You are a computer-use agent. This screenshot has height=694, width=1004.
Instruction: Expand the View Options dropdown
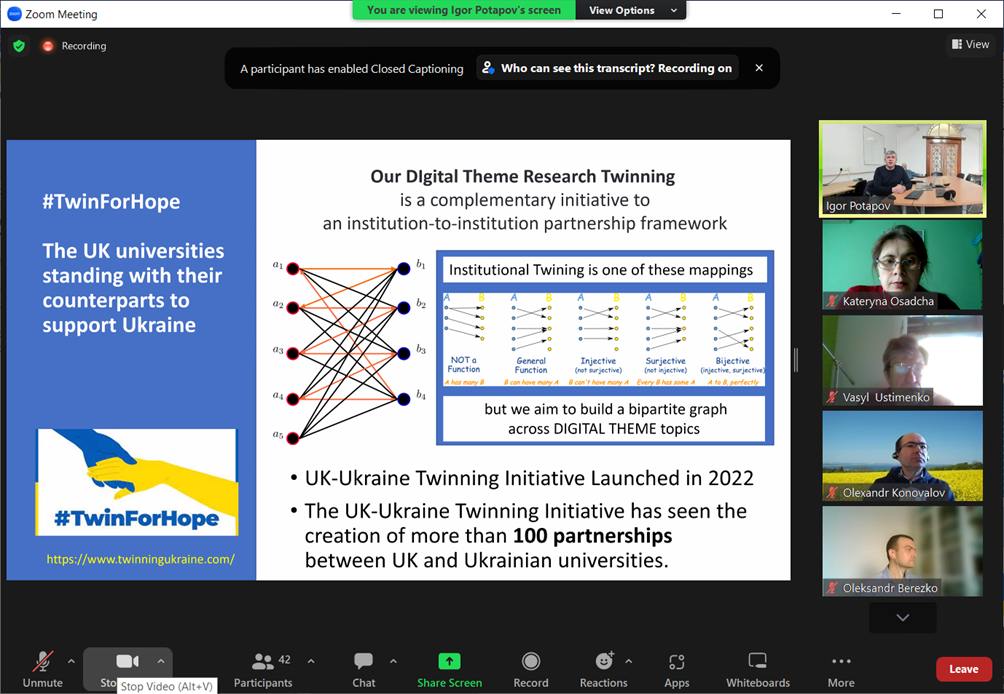coord(633,10)
